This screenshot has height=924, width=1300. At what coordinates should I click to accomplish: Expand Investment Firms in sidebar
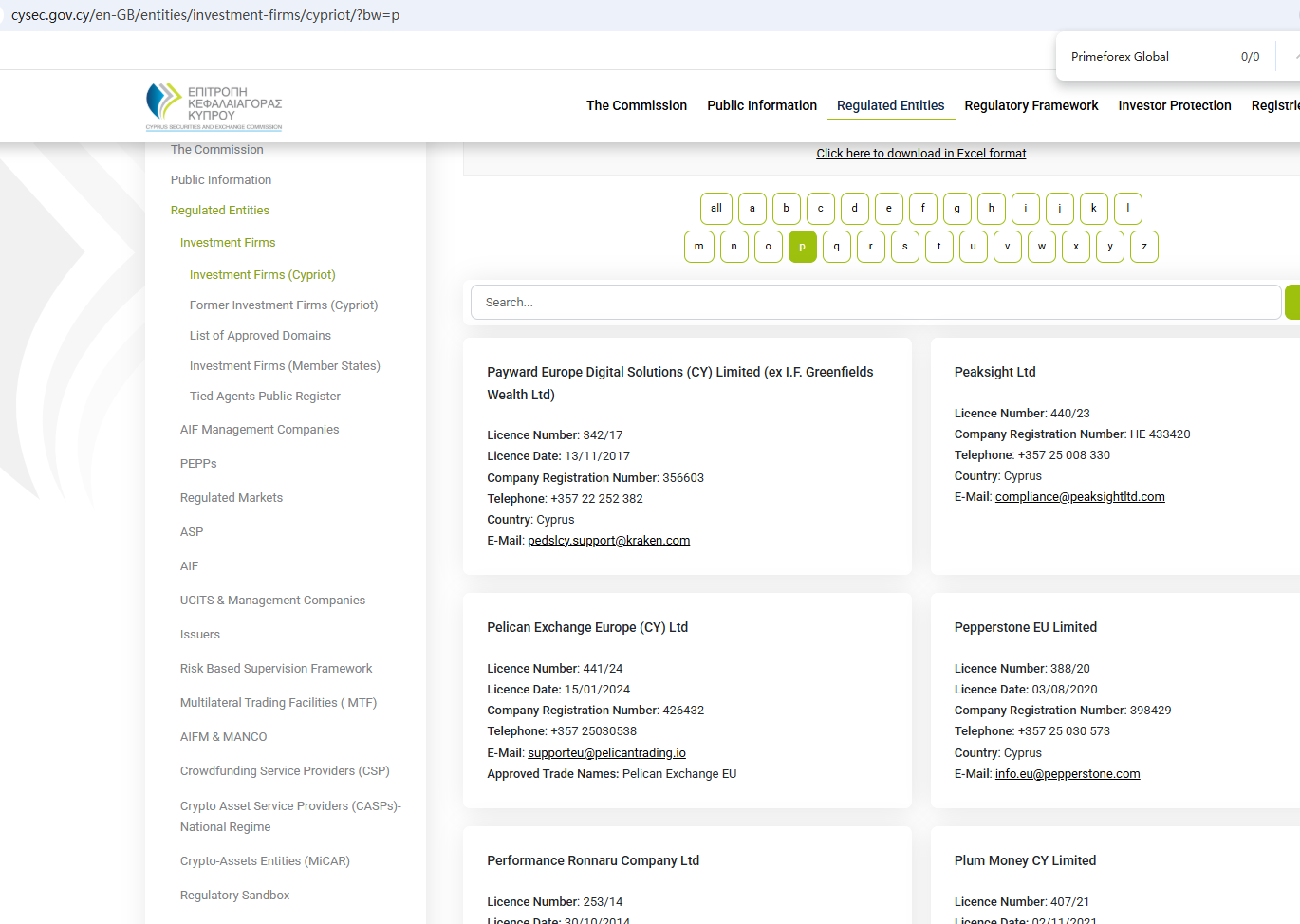tap(228, 243)
